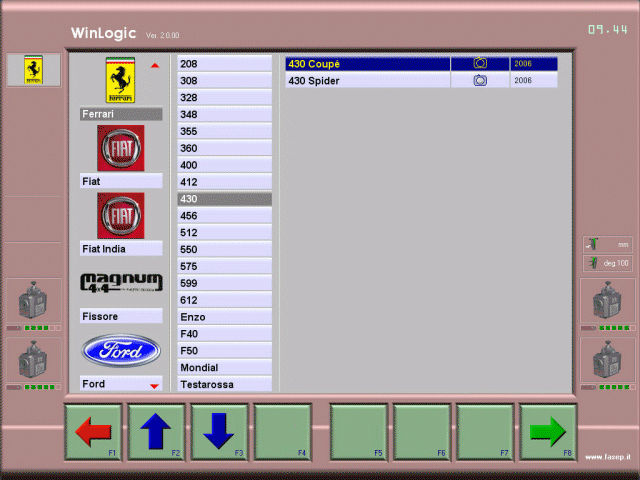Select the Ferrari brand label
The height and width of the screenshot is (480, 640).
point(121,114)
